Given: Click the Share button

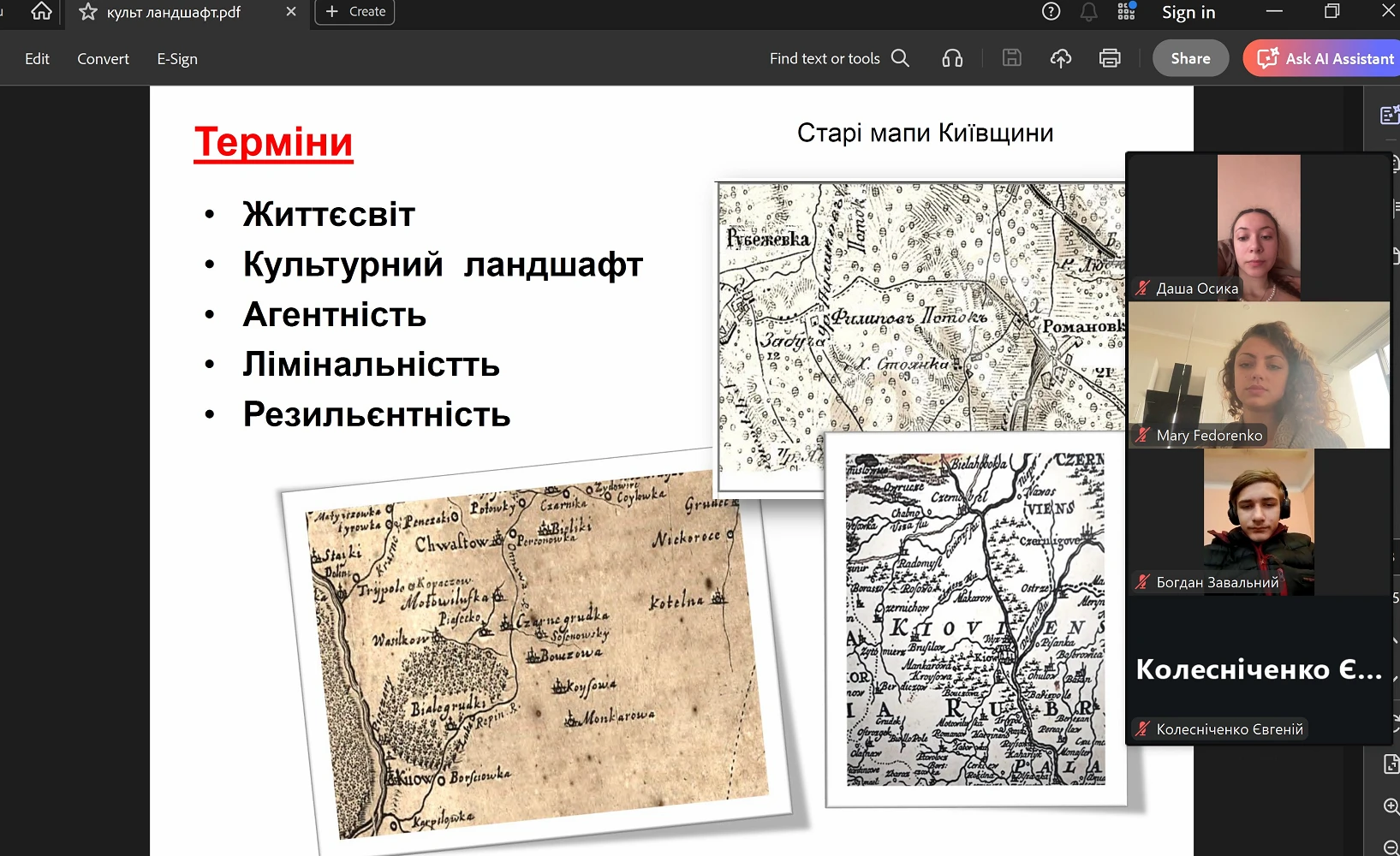Looking at the screenshot, I should coord(1190,58).
